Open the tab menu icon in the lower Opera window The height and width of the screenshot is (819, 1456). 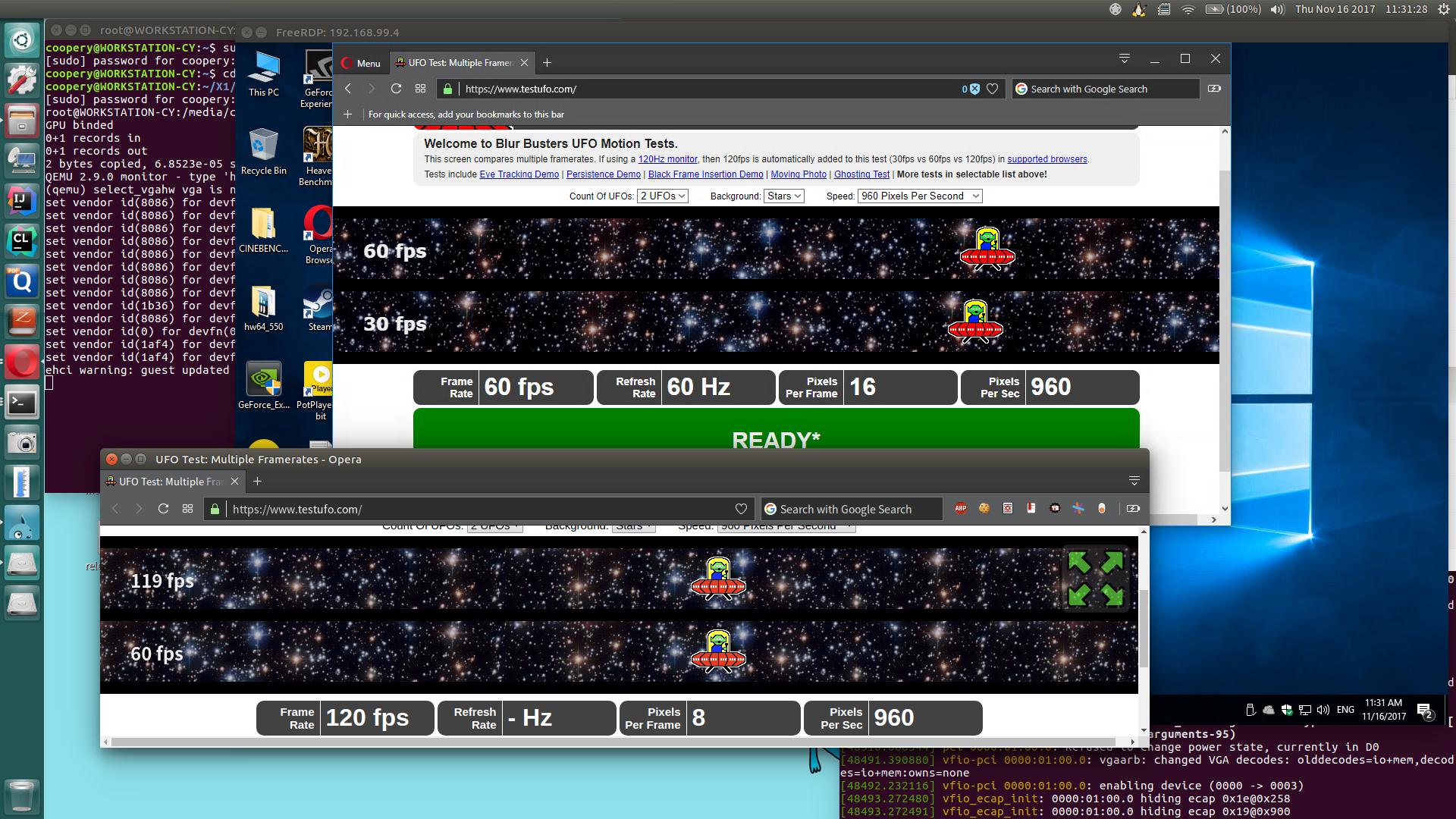(1134, 481)
